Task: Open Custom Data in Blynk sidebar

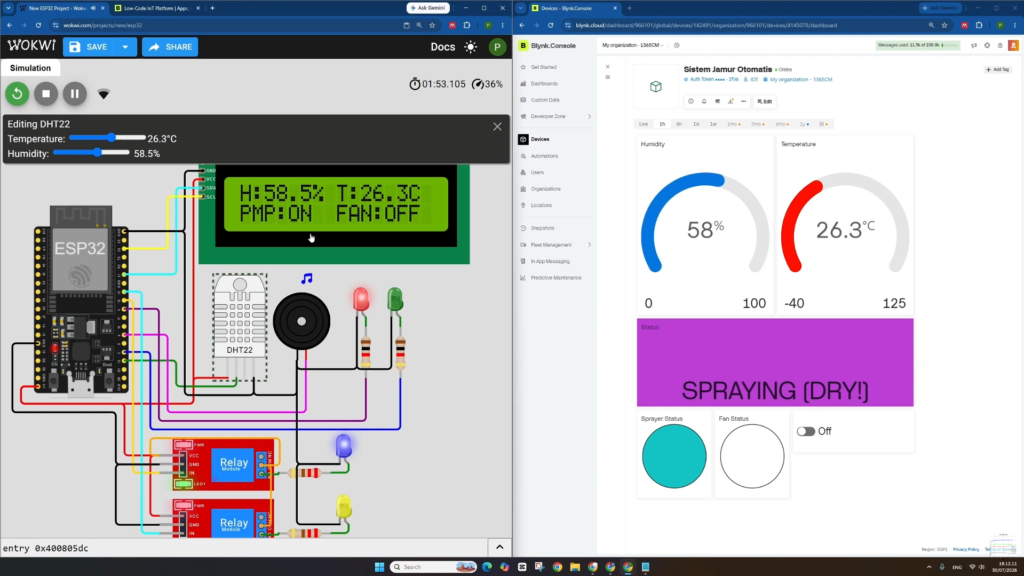Action: (545, 100)
